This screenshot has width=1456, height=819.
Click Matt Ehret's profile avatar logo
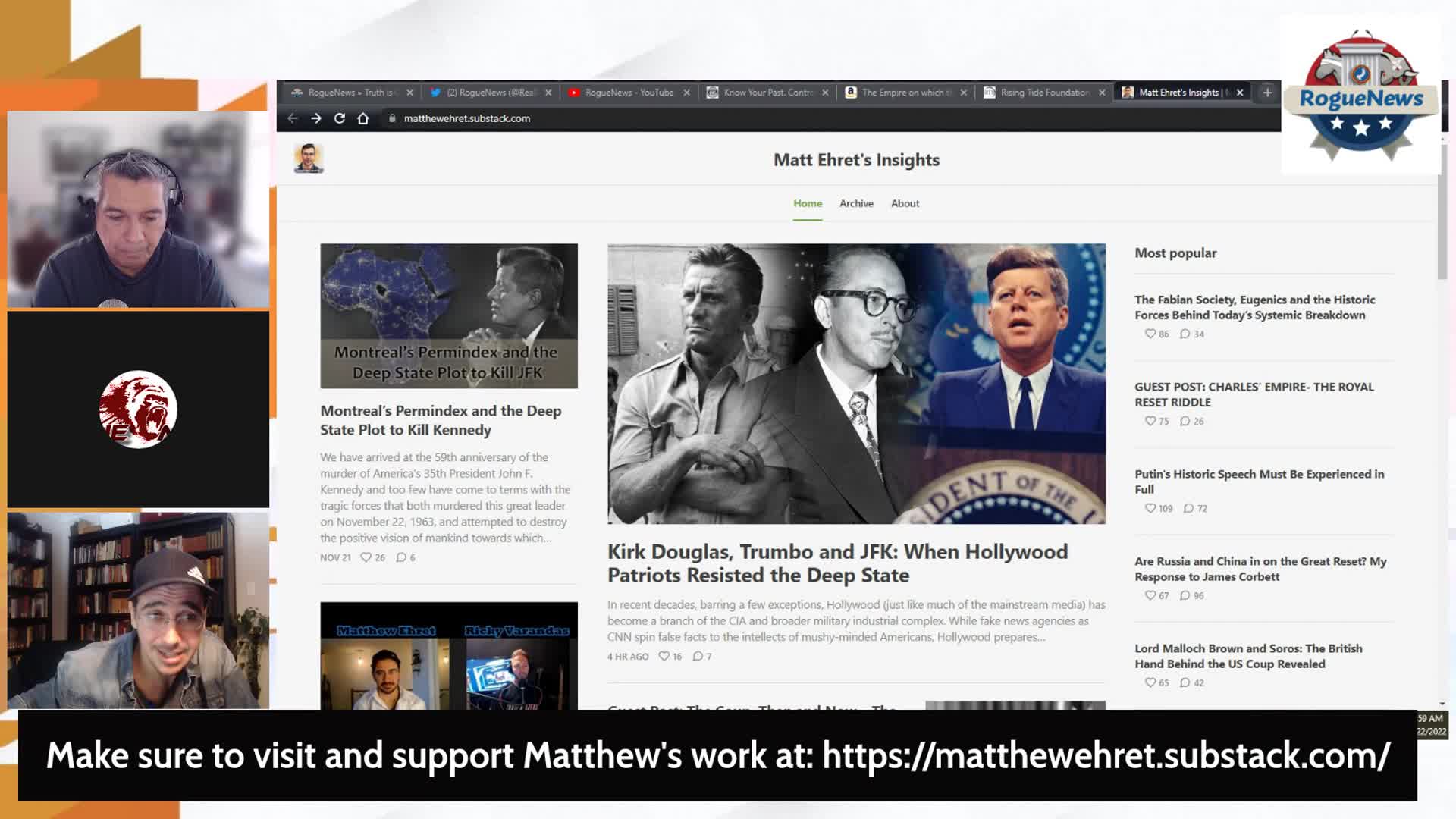point(309,158)
